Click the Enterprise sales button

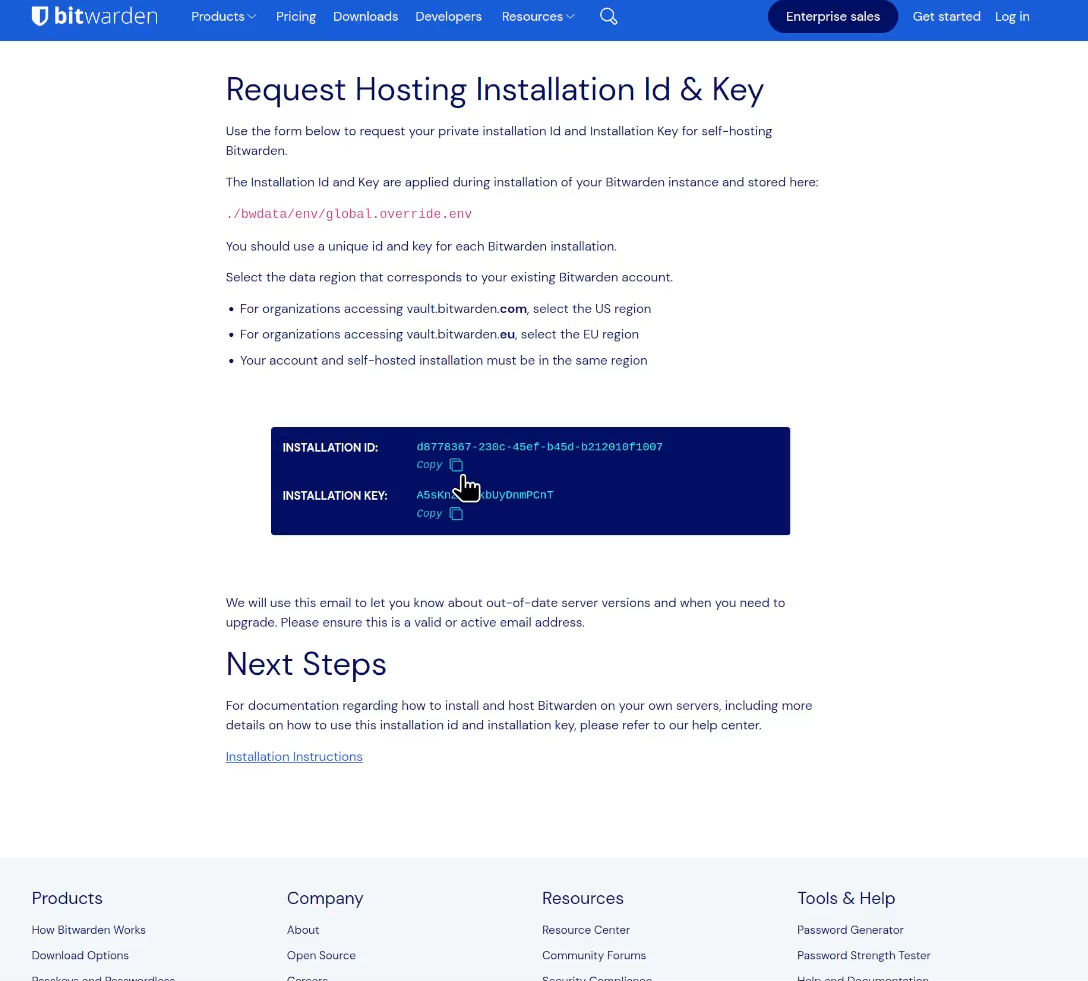833,16
